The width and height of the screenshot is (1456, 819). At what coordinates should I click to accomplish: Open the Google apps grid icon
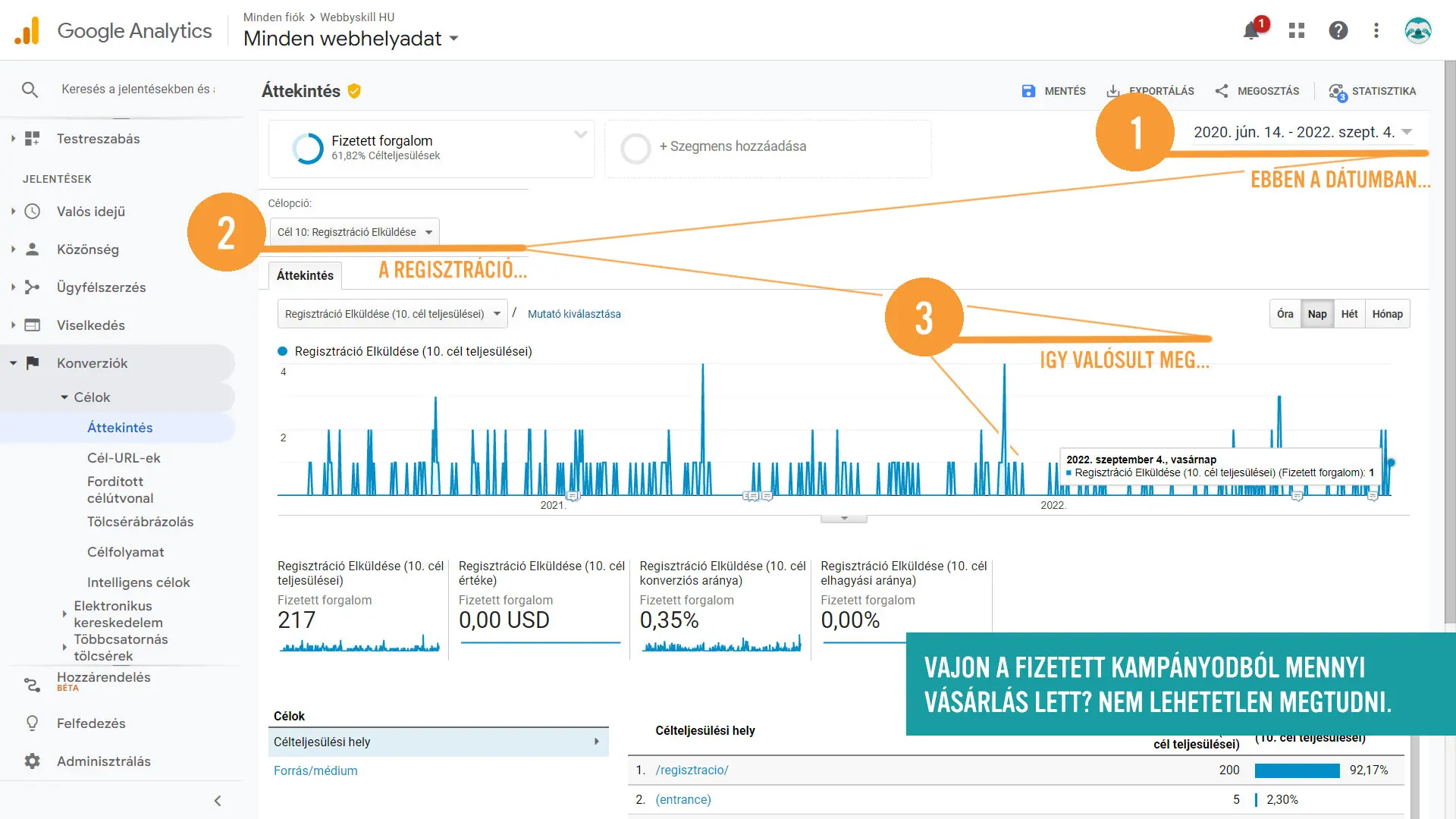(1297, 30)
